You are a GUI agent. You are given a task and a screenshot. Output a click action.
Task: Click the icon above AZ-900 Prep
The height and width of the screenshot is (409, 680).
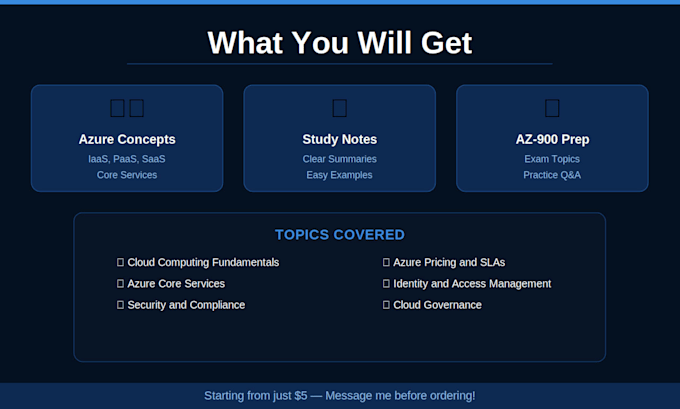pyautogui.click(x=552, y=108)
